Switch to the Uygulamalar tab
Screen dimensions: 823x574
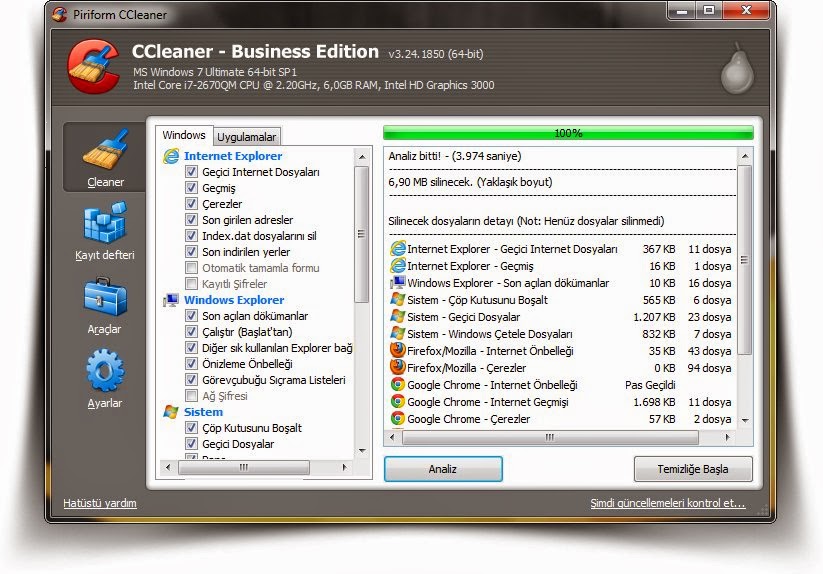pyautogui.click(x=246, y=137)
